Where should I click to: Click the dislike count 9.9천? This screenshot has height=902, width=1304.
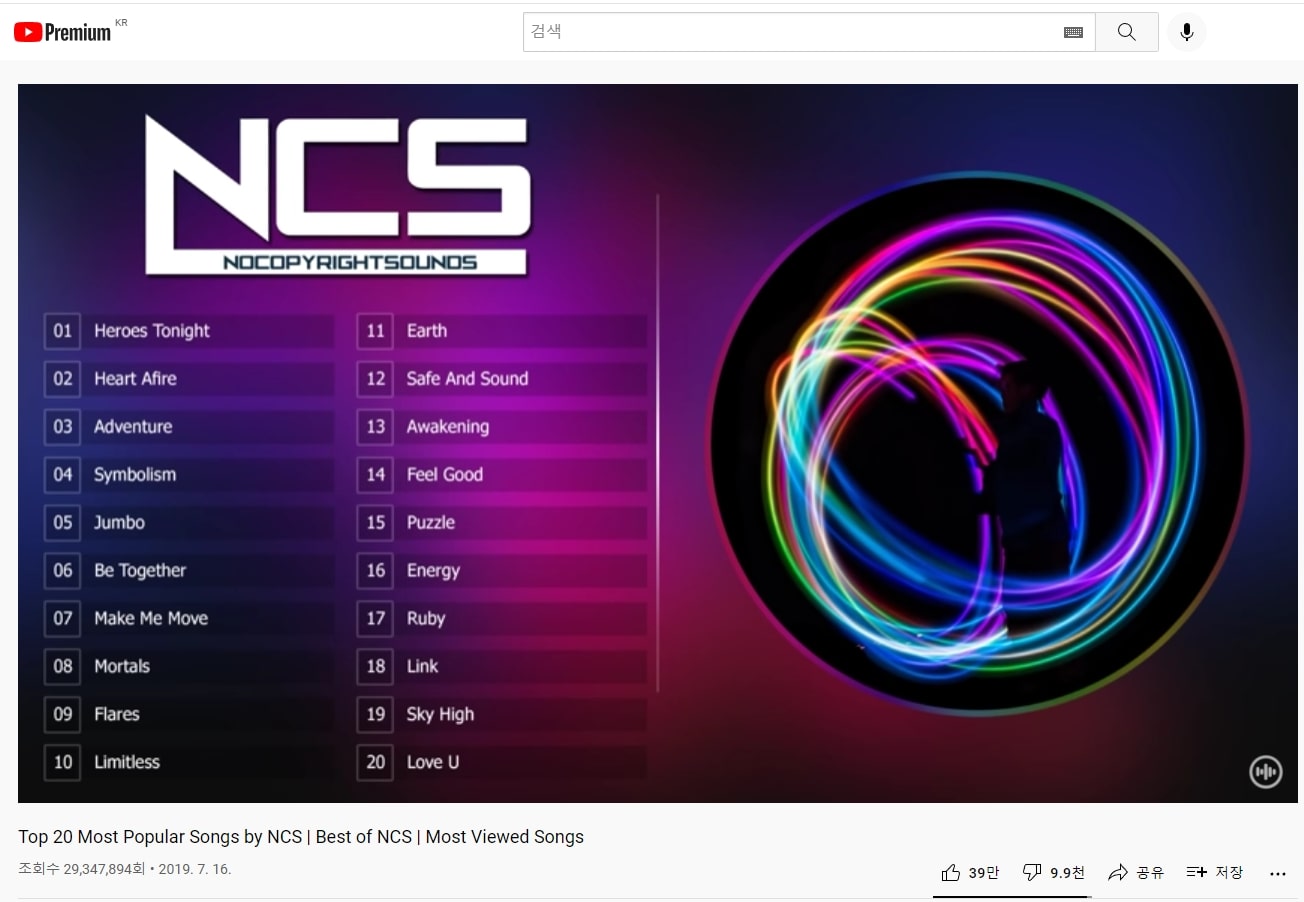pos(1067,873)
